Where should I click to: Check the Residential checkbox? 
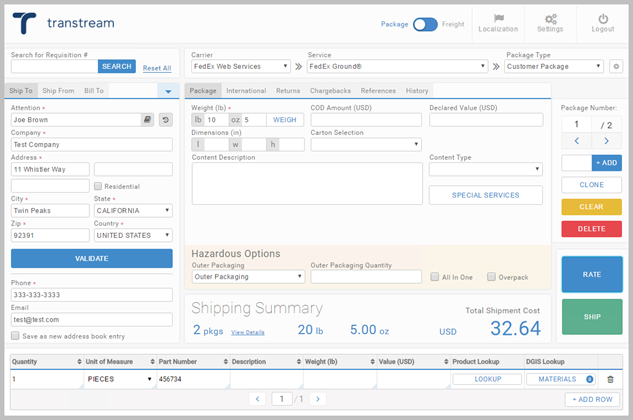coord(98,186)
